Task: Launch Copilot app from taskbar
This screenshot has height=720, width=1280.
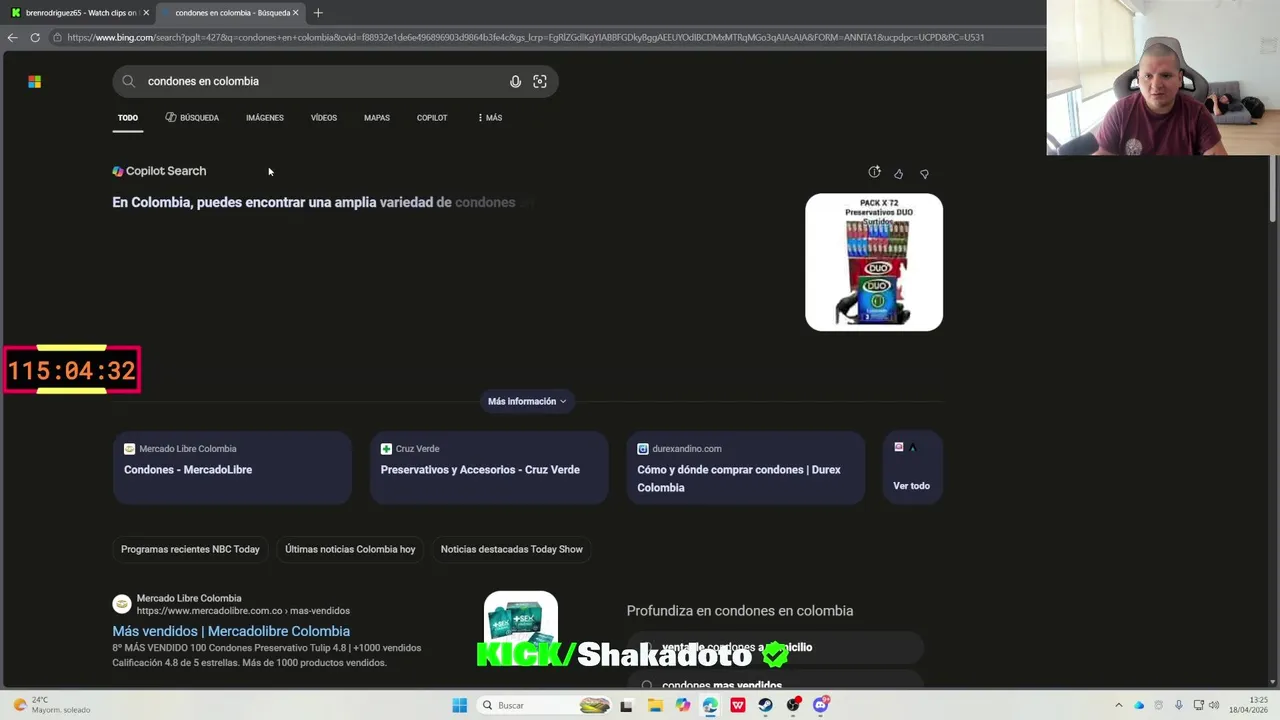Action: point(683,705)
